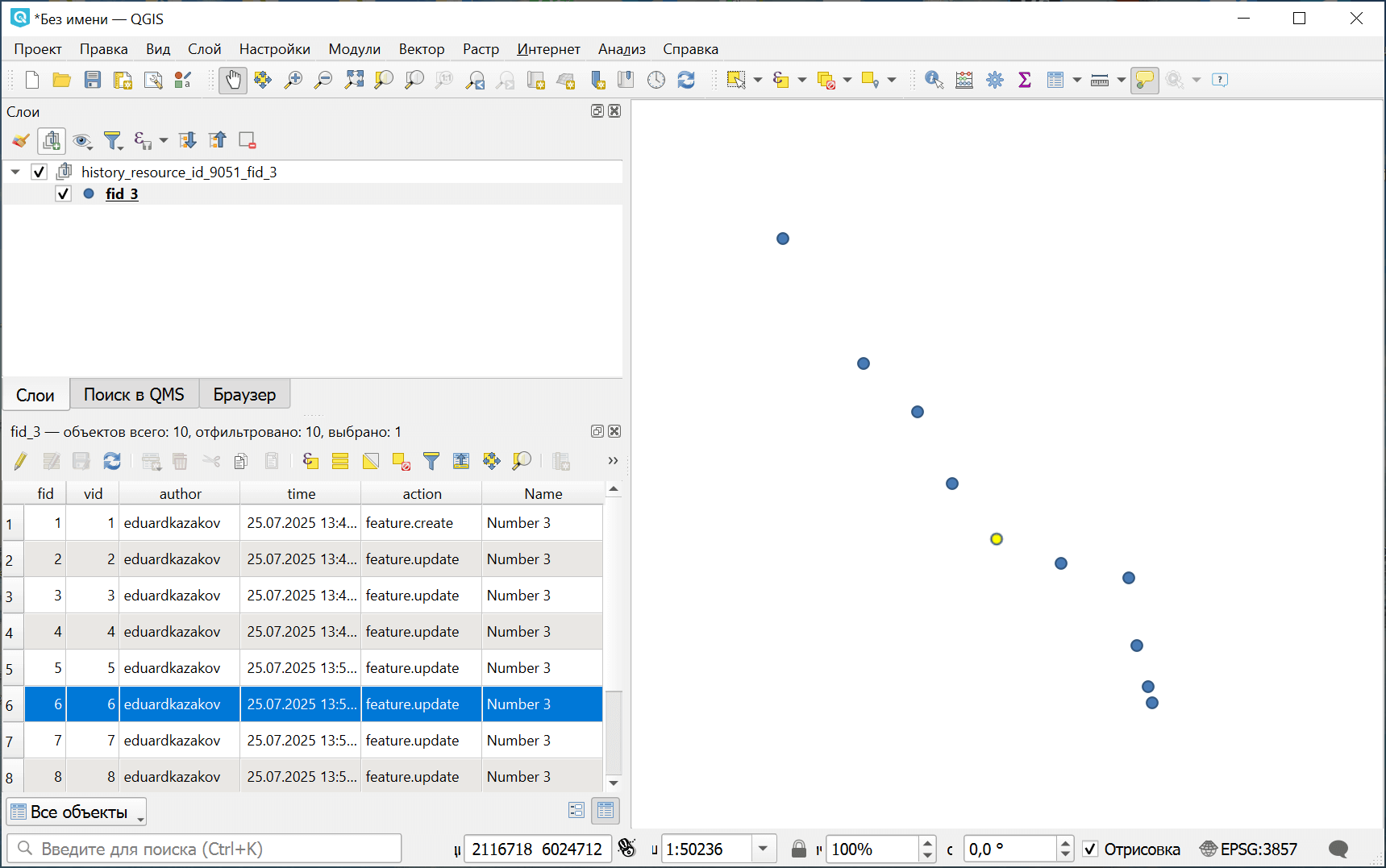Screen dimensions: 1386x868
Task: Click the Zoom In magnifier icon
Action: point(293,80)
